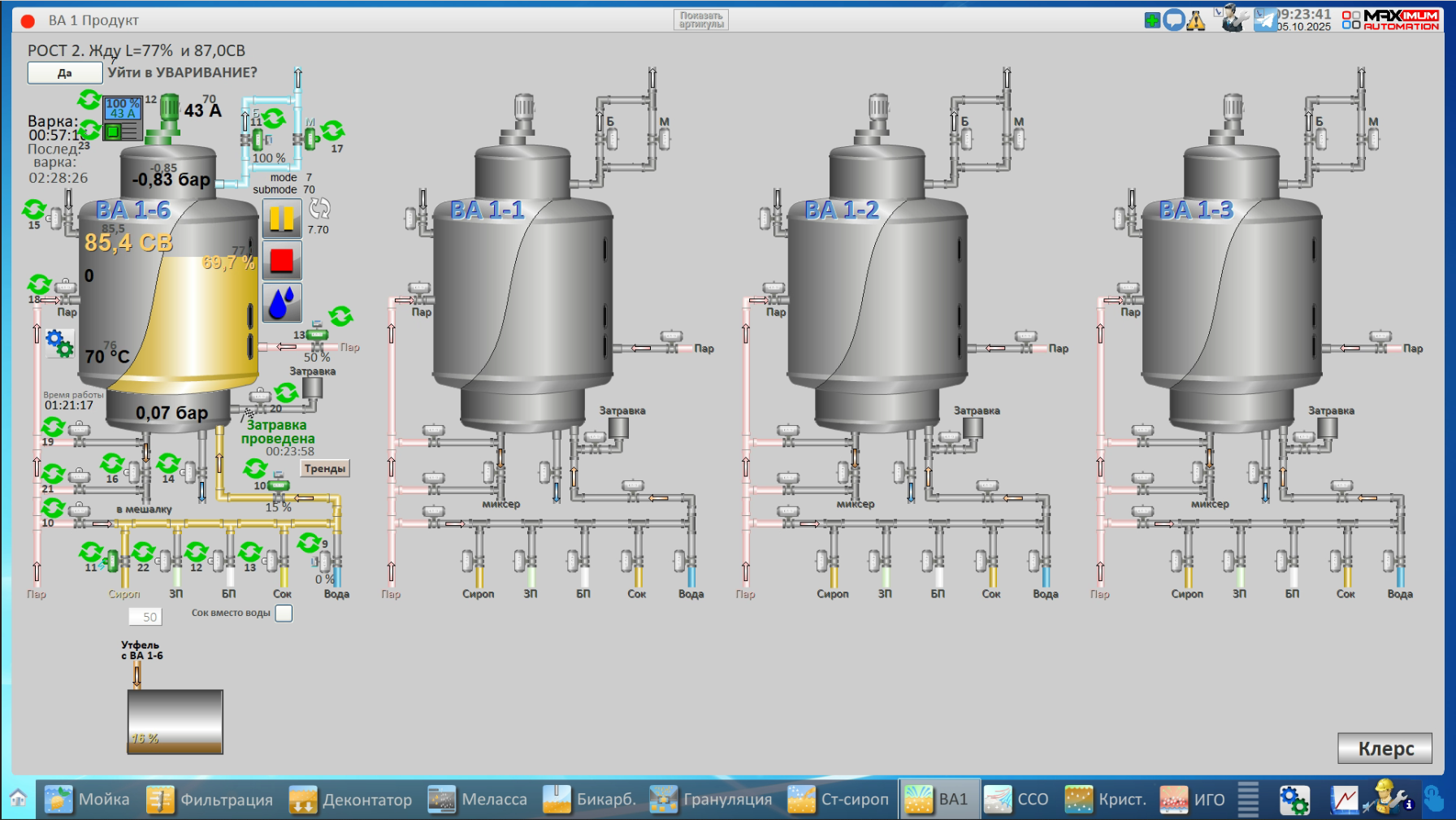Toggle auto mode for valve 15

pos(34,210)
